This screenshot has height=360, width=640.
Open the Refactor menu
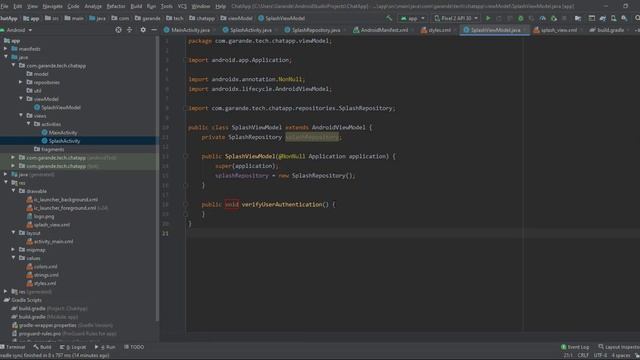point(116,6)
